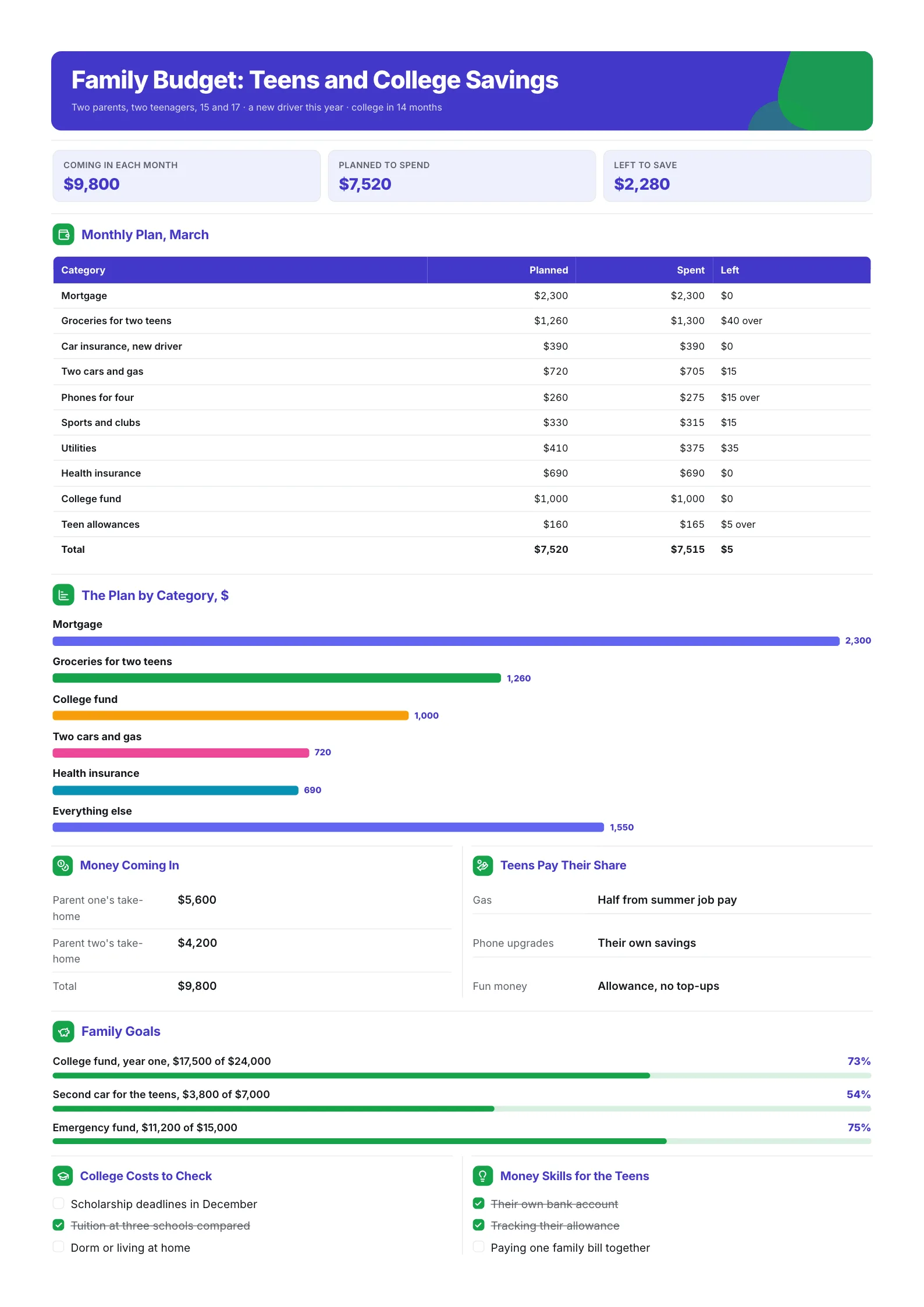This screenshot has height=1307, width=924.
Task: Click the 73% label for College fund goal
Action: [x=859, y=1061]
